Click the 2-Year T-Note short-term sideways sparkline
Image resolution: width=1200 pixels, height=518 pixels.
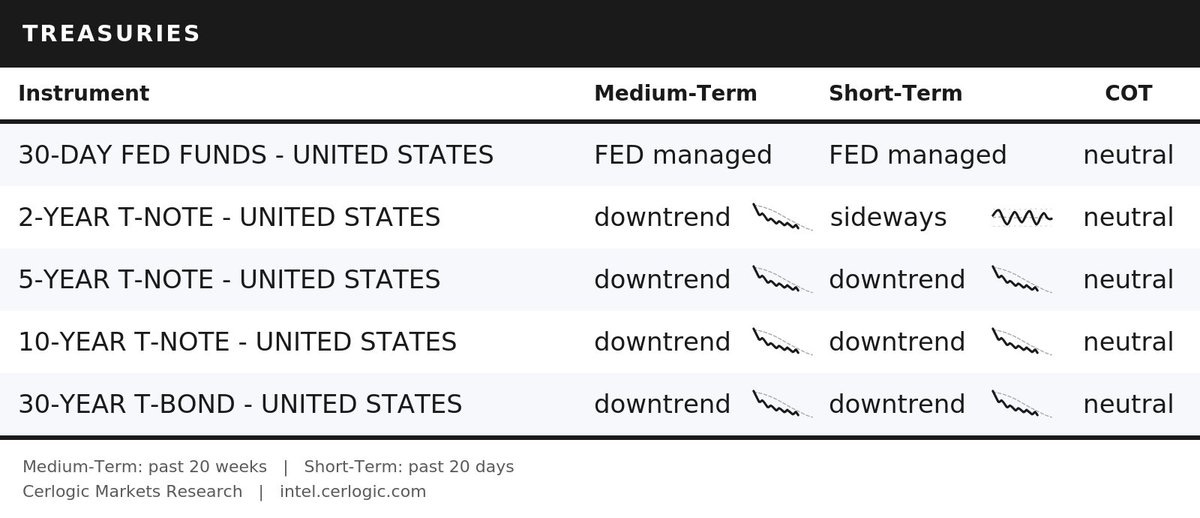point(1021,217)
